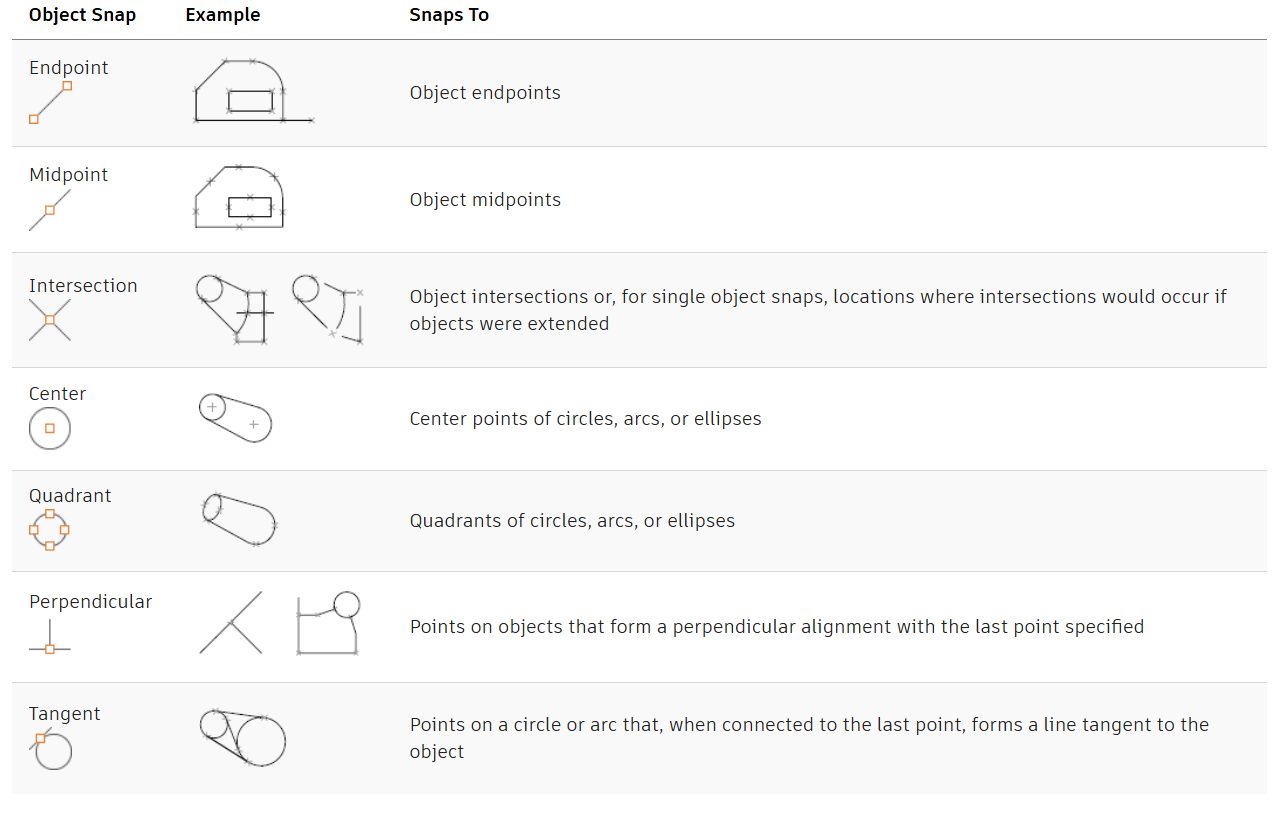Screen dimensions: 1281x813
Task: Click the "Snaps To" column header
Action: [449, 15]
